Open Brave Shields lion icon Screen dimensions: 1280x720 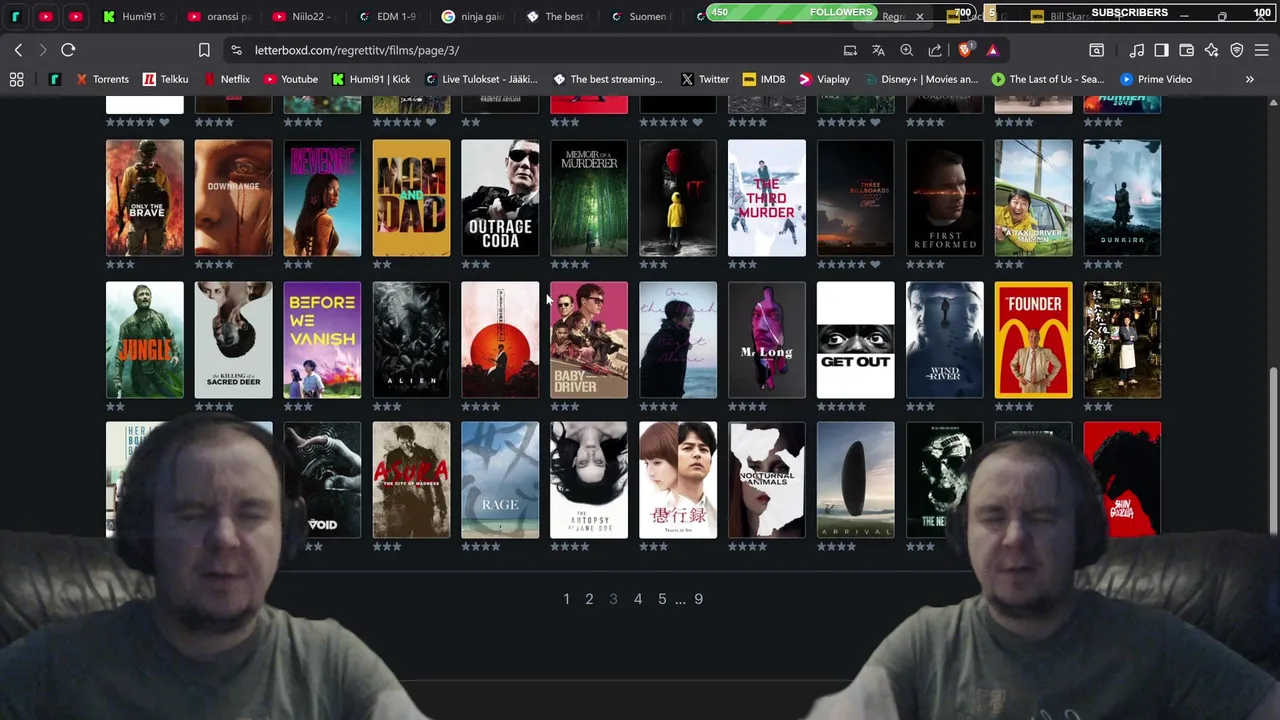point(965,50)
